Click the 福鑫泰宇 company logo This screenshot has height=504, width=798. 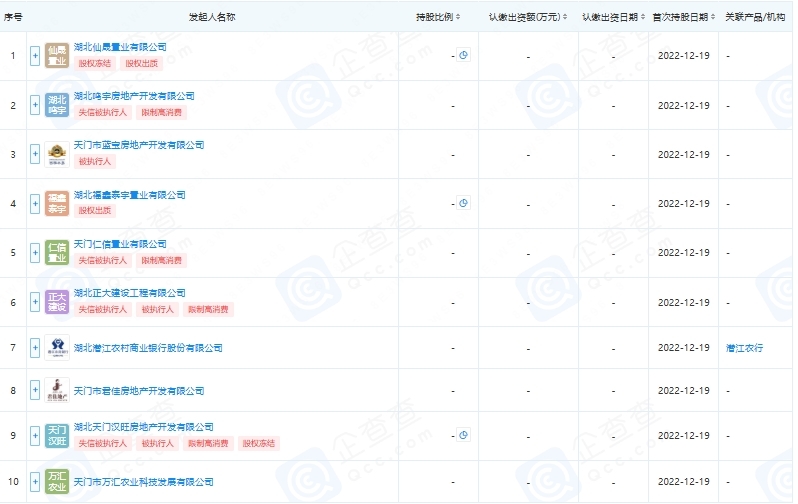coord(57,204)
